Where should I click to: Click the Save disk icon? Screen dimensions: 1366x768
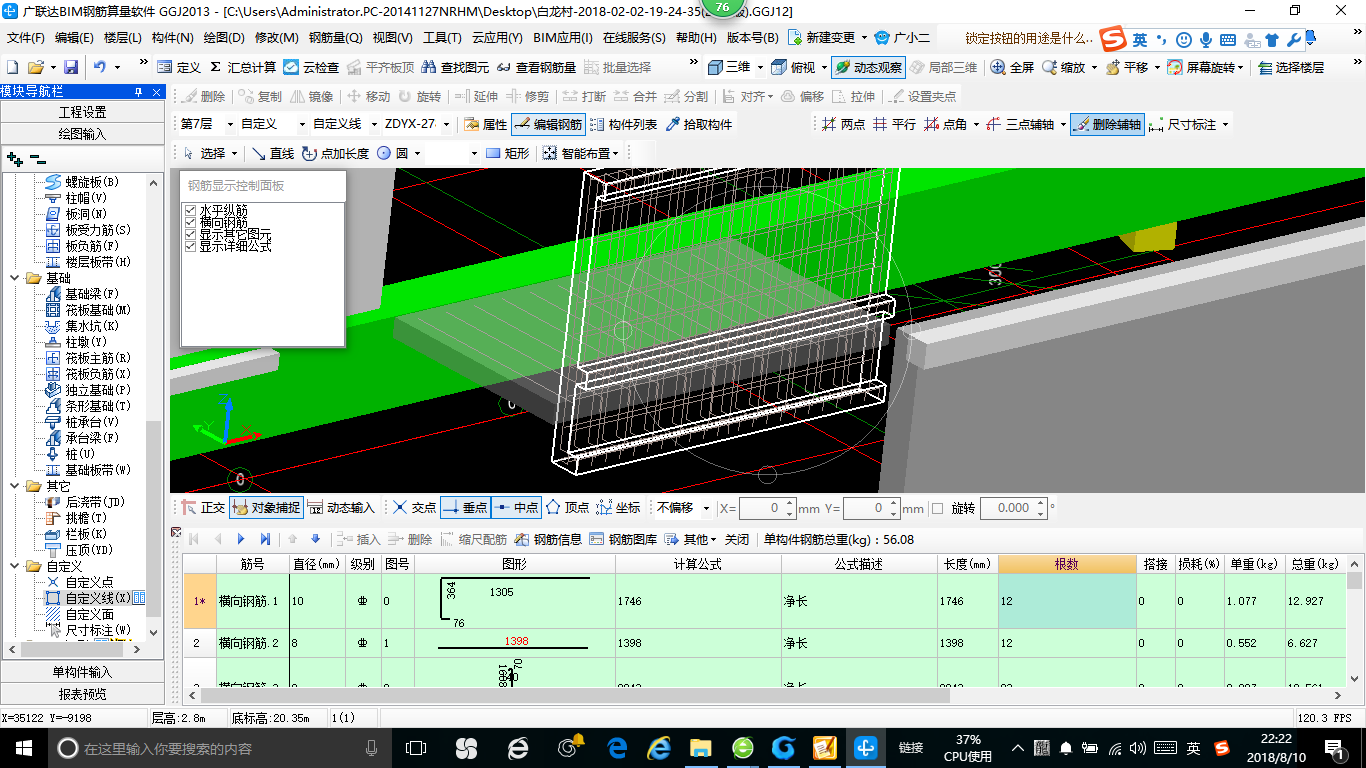(71, 67)
